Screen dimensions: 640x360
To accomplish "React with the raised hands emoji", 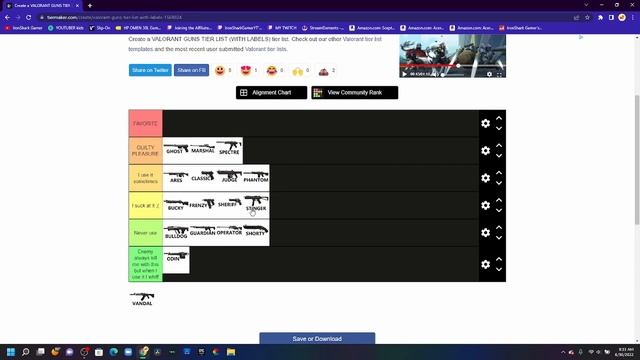I will point(298,71).
